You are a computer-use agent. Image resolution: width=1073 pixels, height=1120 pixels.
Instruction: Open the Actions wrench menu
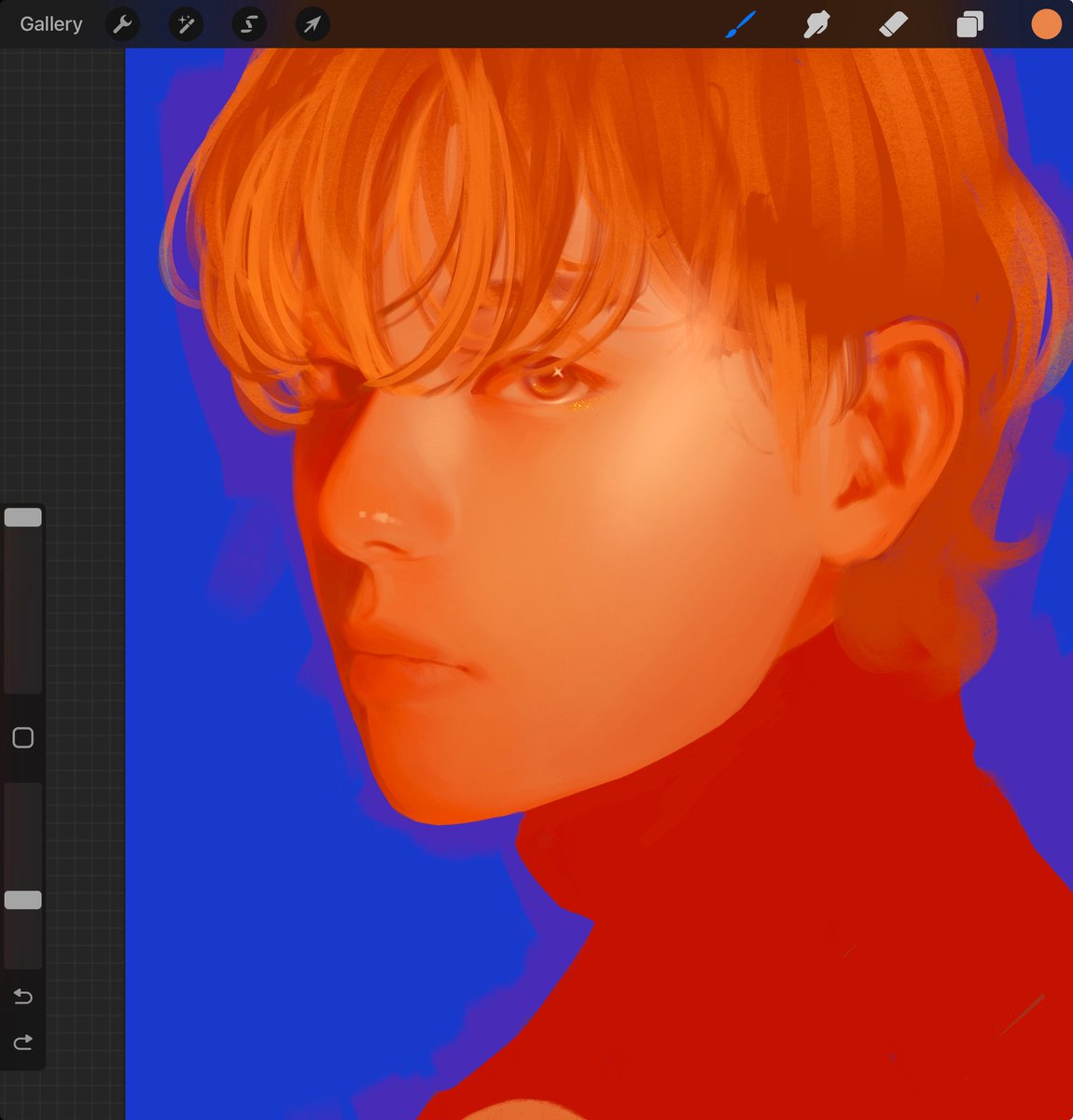pos(122,24)
